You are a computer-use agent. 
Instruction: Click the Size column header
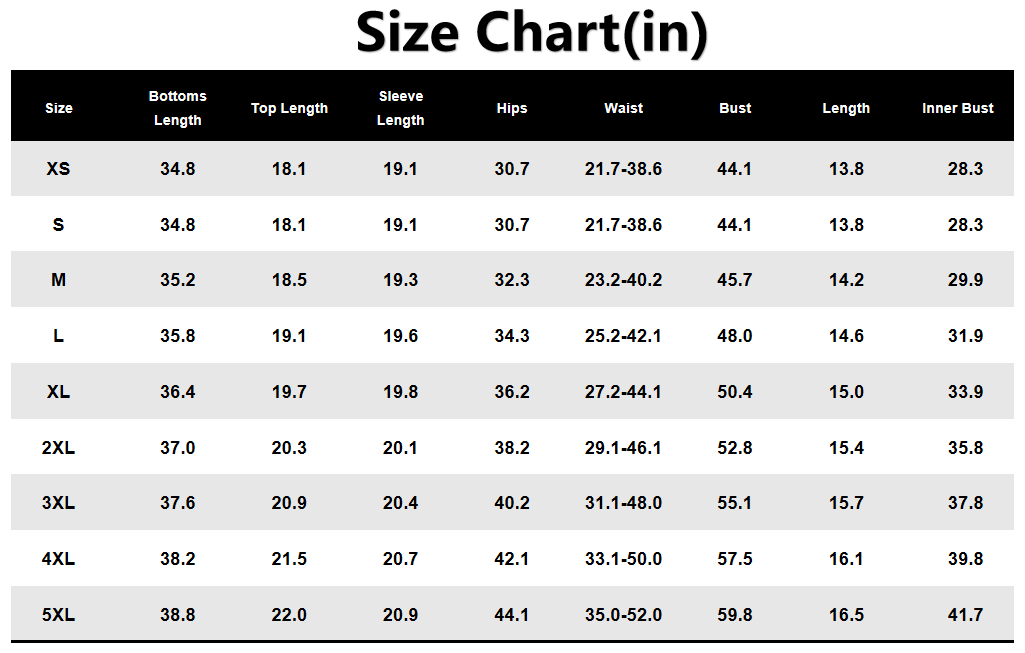[x=59, y=108]
